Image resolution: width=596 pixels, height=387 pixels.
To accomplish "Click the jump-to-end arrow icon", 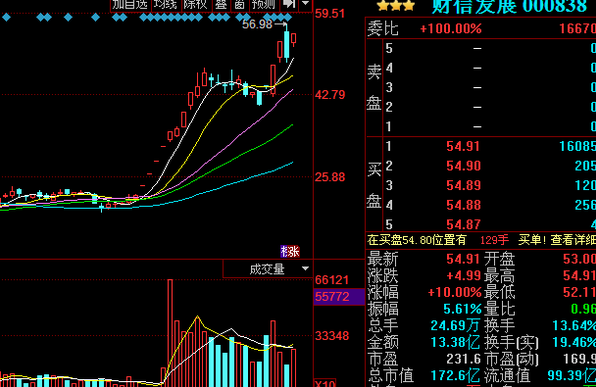I will coord(289,4).
